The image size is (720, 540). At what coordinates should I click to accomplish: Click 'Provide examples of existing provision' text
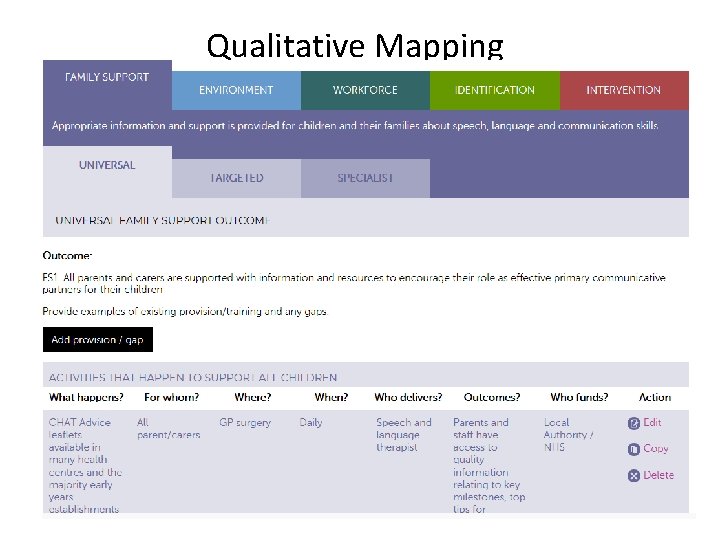[x=185, y=312]
